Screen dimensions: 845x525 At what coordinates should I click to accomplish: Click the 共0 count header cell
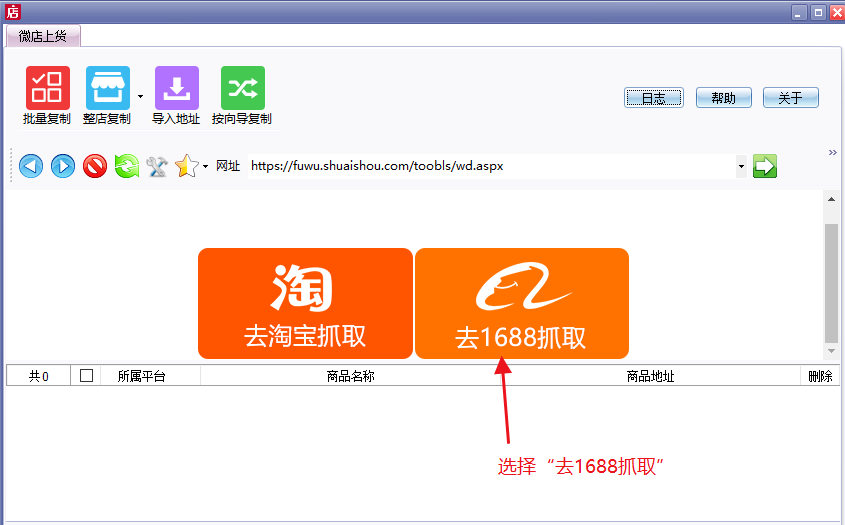[x=38, y=376]
